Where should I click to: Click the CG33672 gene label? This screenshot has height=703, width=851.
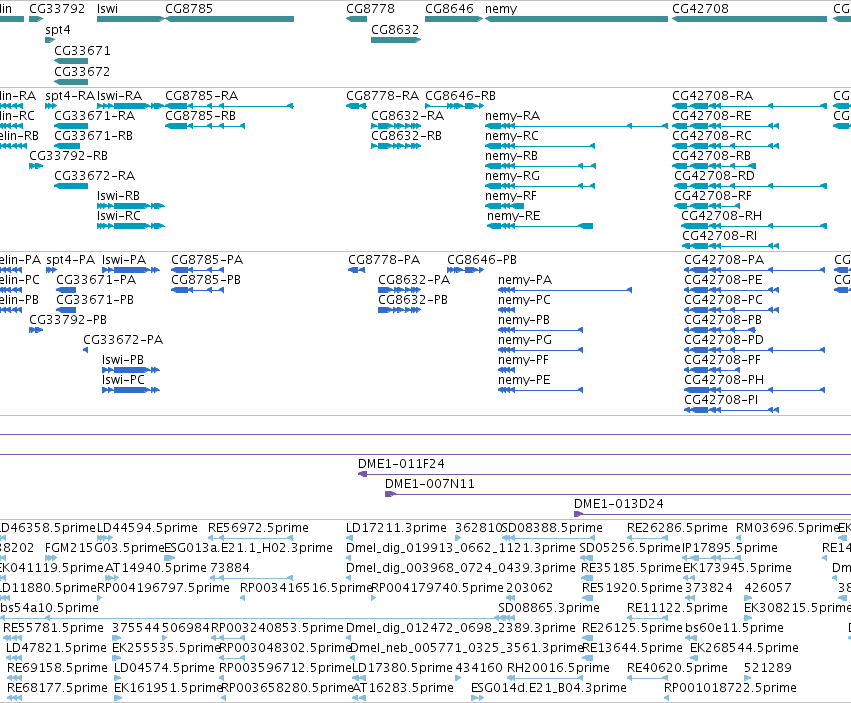pos(82,72)
